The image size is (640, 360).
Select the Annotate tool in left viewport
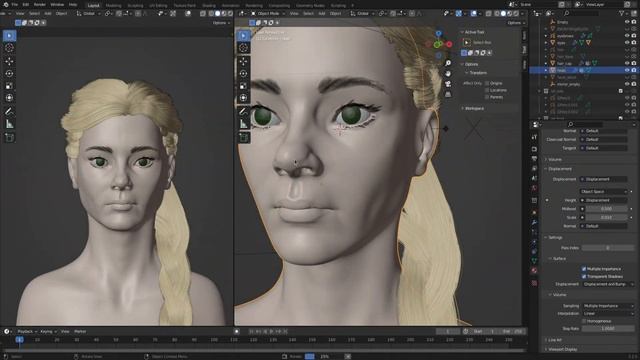click(x=9, y=111)
